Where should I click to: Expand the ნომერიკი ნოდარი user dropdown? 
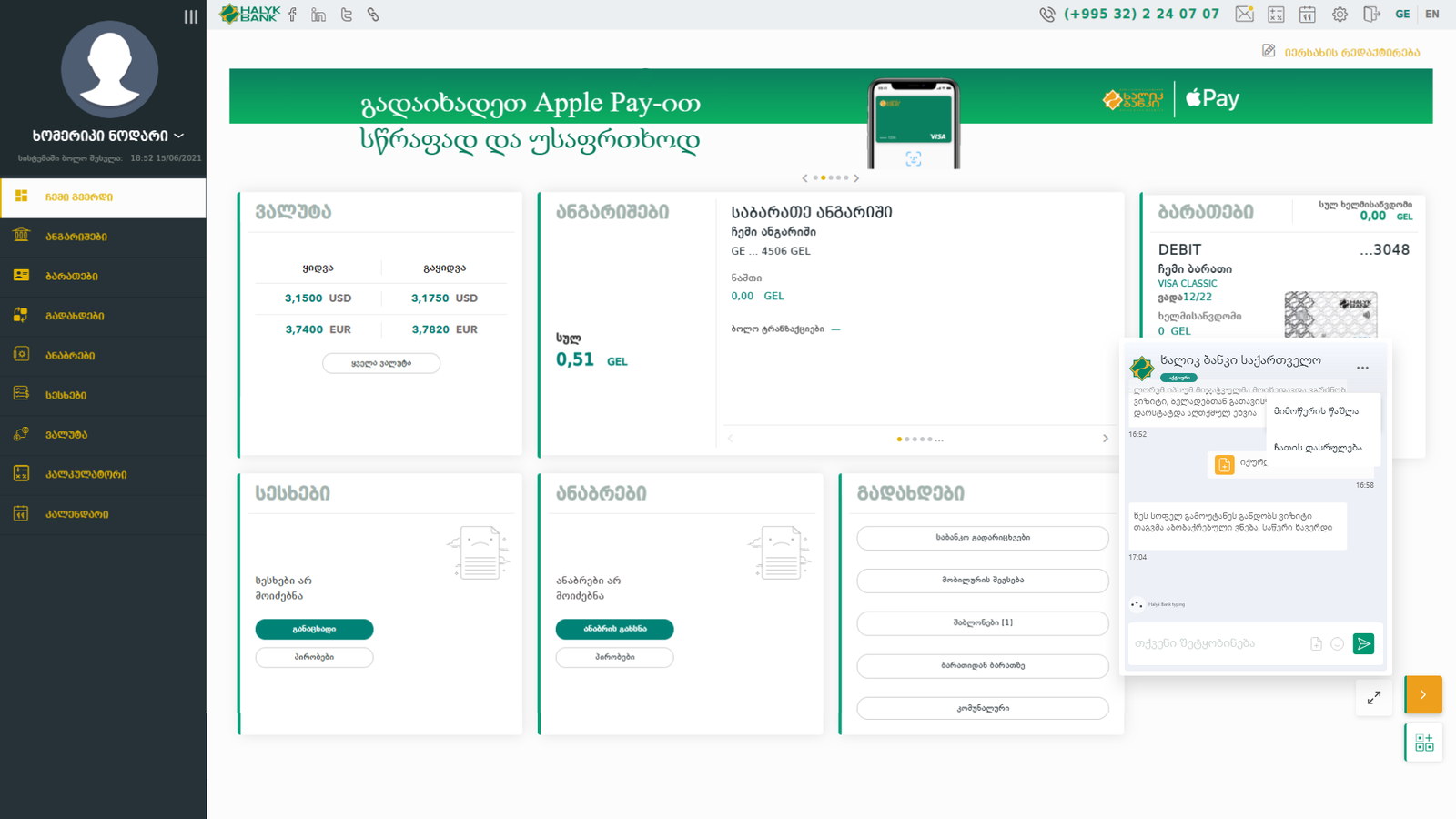point(108,136)
